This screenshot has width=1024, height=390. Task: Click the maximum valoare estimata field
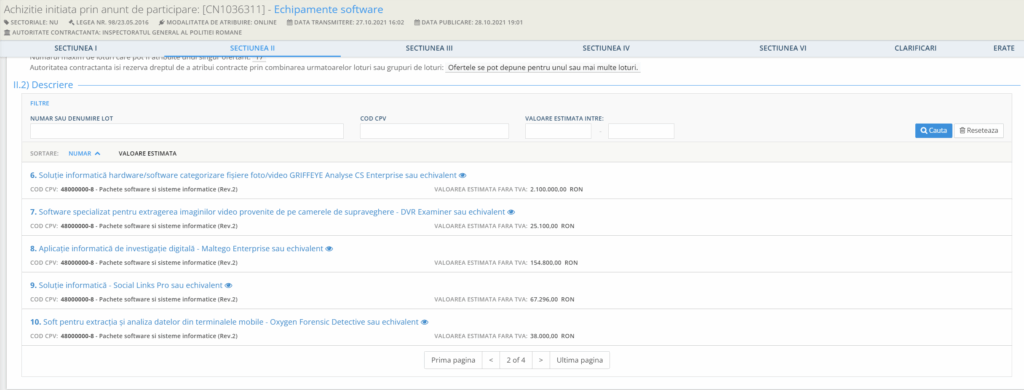click(x=641, y=131)
